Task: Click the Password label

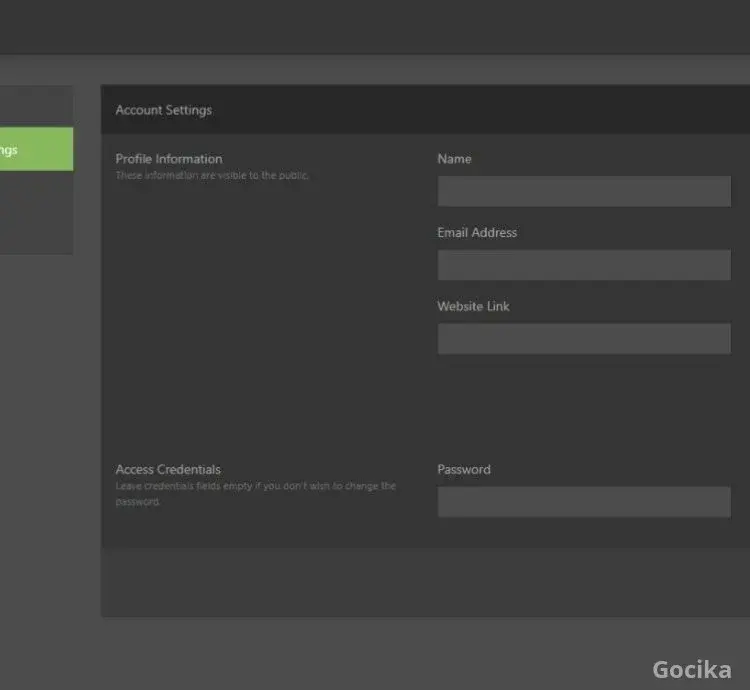Action: [x=464, y=470]
